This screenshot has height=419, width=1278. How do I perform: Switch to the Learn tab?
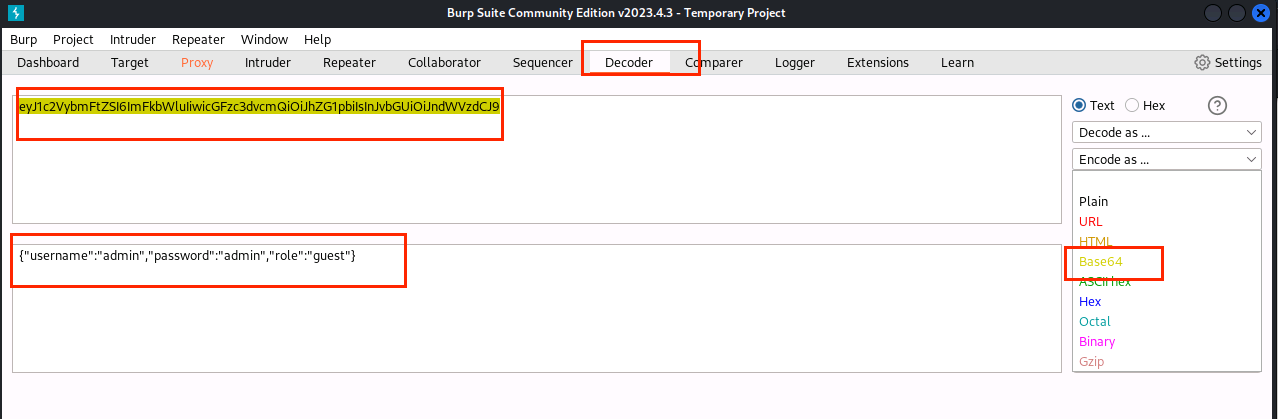pos(957,62)
